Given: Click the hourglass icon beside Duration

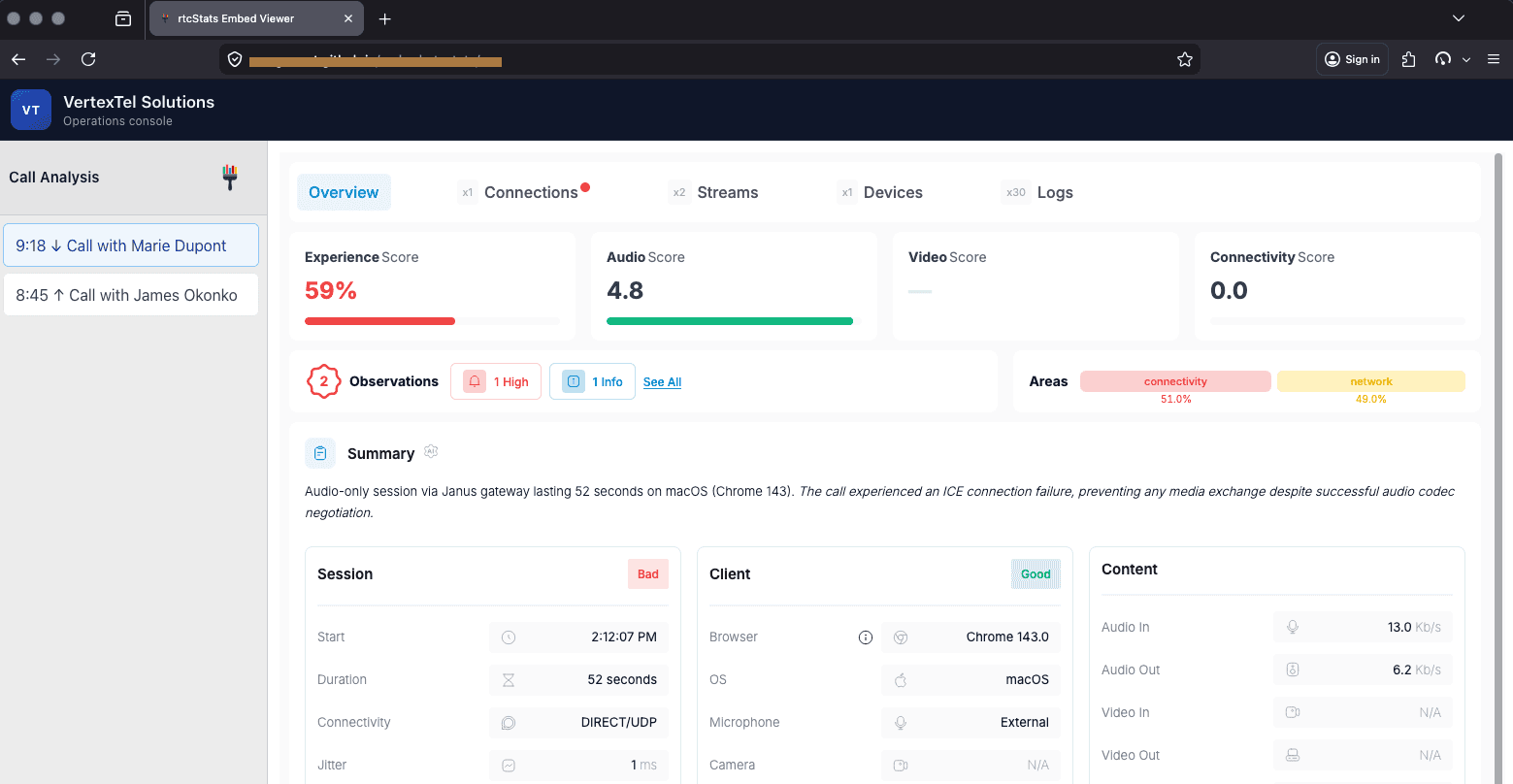Looking at the screenshot, I should [509, 679].
